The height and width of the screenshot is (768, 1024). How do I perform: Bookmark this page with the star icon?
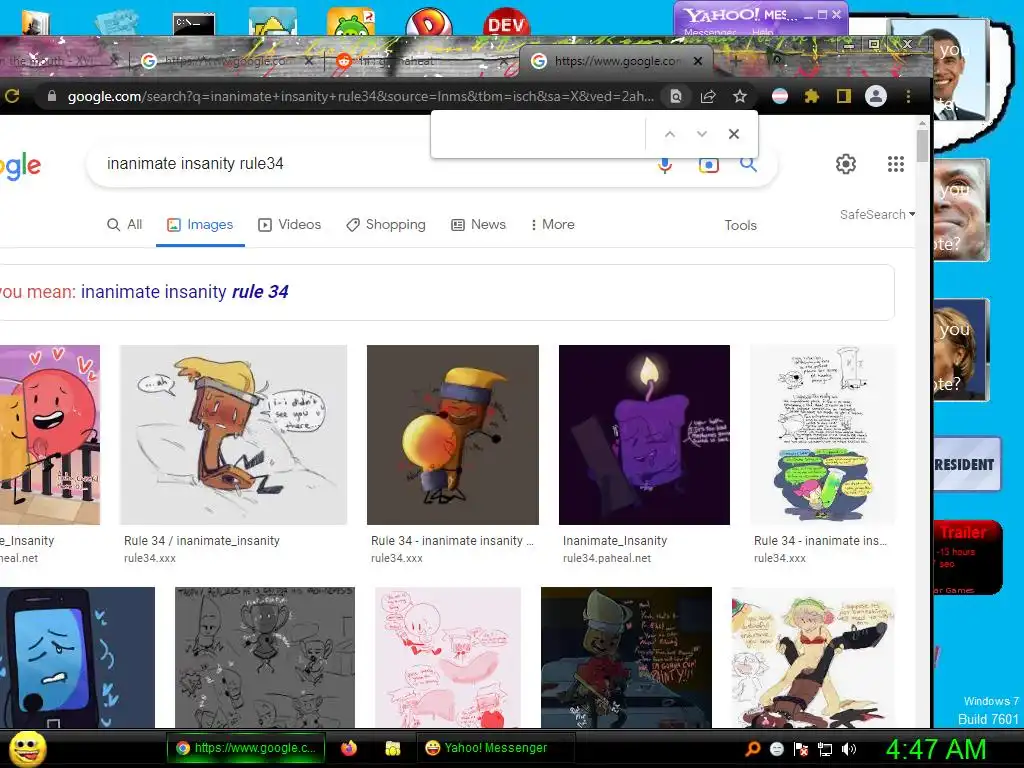(739, 97)
